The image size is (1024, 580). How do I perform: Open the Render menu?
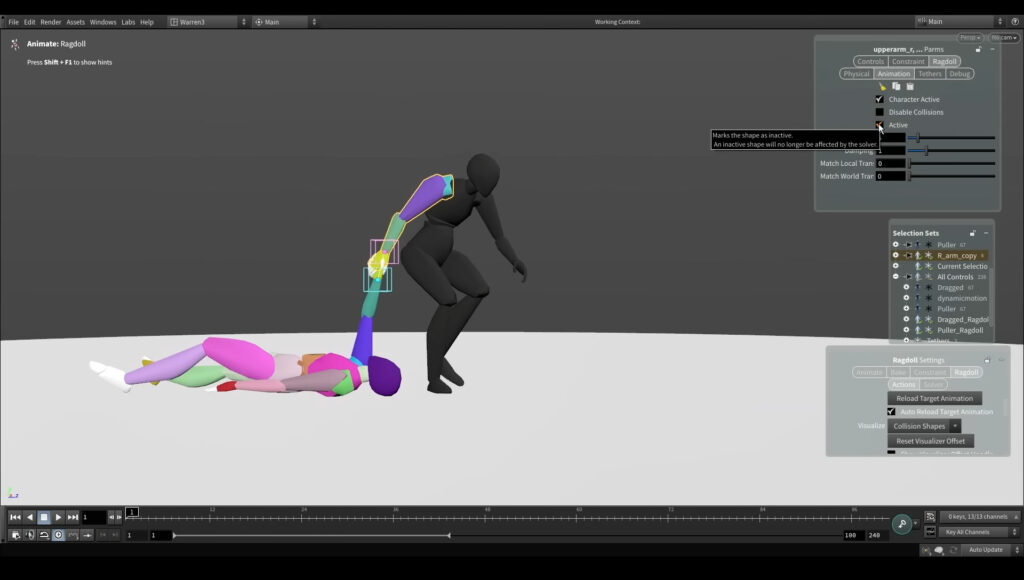(50, 22)
